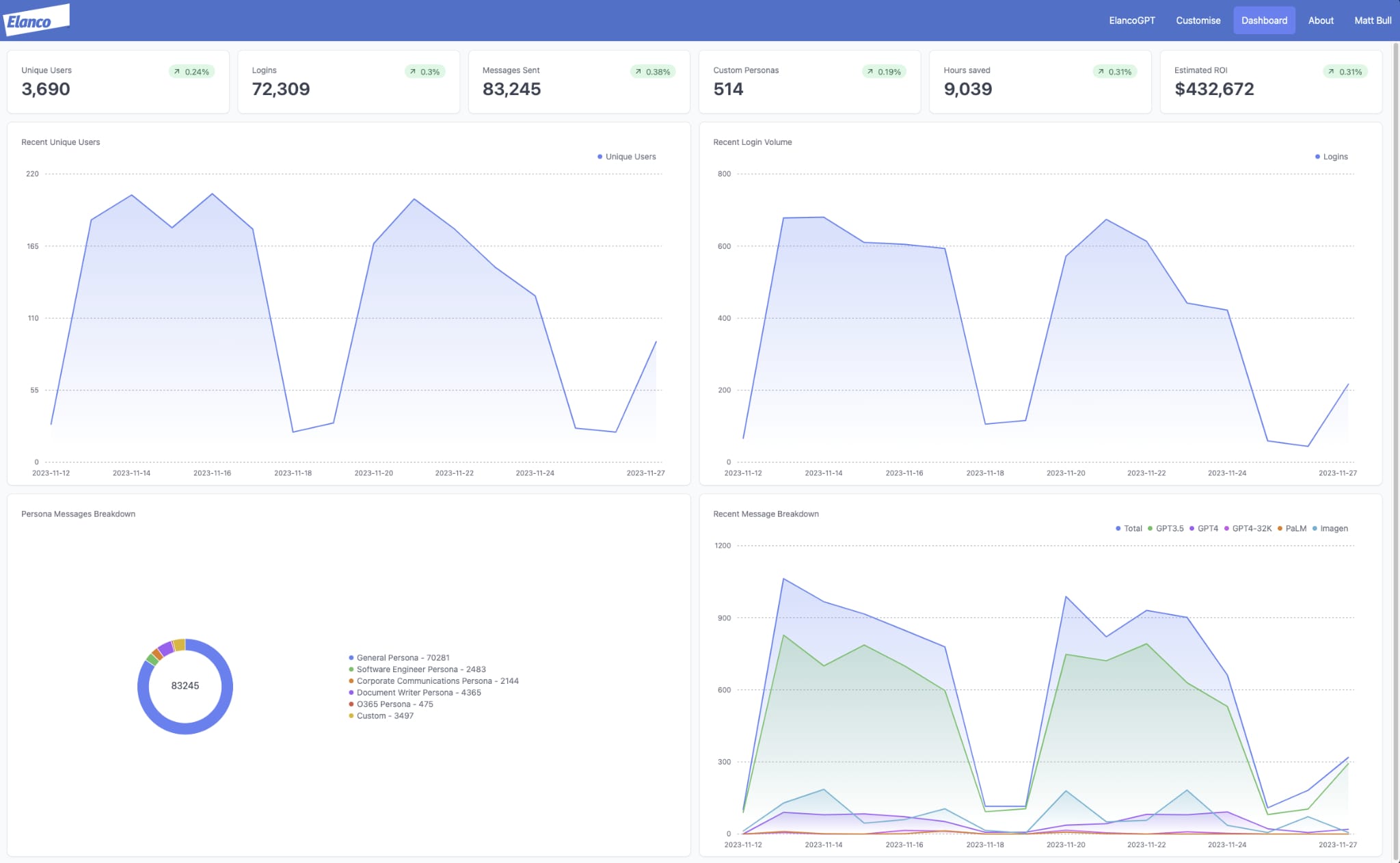This screenshot has width=1400, height=863.
Task: Click the Hours saved 0.31% trend badge
Action: pos(1114,72)
